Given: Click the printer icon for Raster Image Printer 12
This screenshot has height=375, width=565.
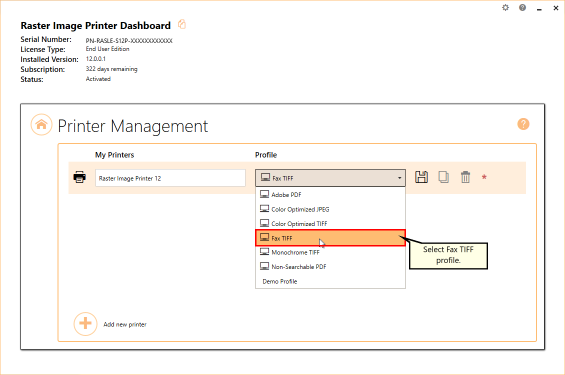Looking at the screenshot, I should (80, 177).
